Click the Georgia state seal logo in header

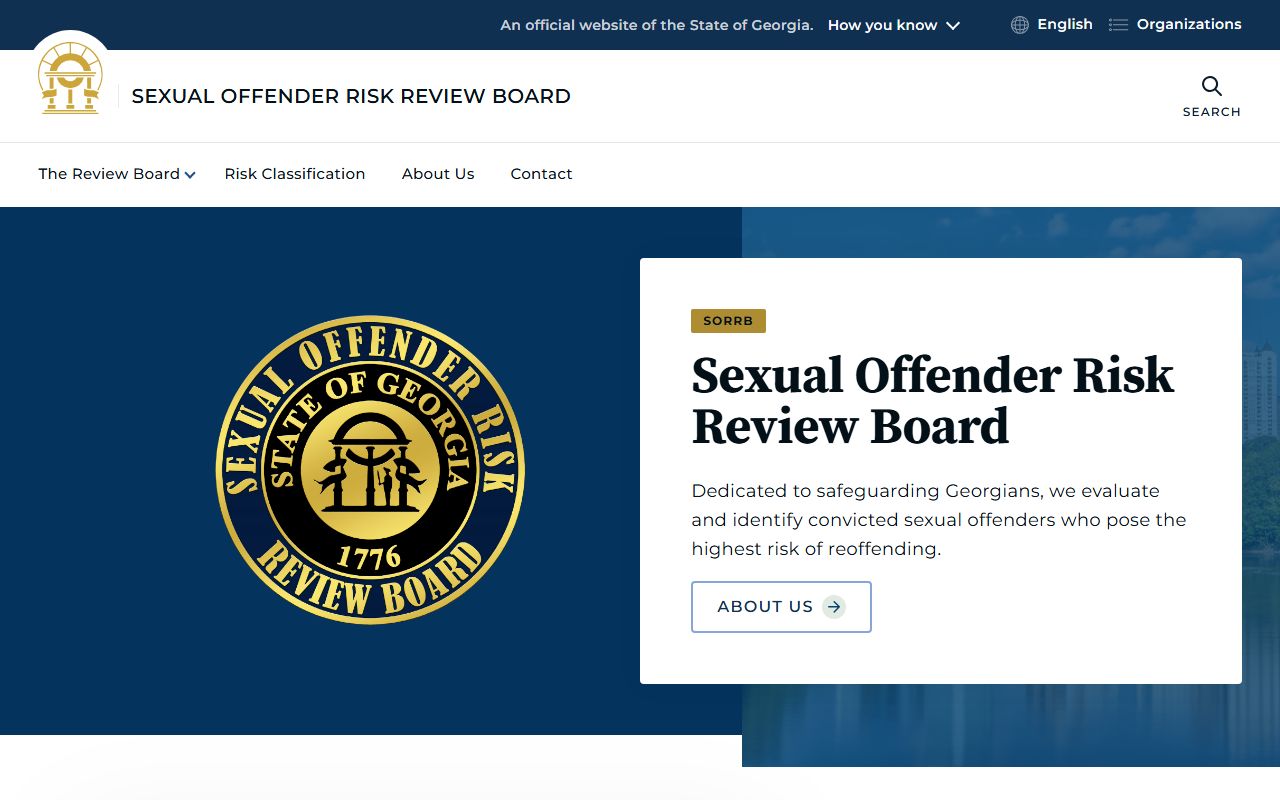tap(70, 78)
